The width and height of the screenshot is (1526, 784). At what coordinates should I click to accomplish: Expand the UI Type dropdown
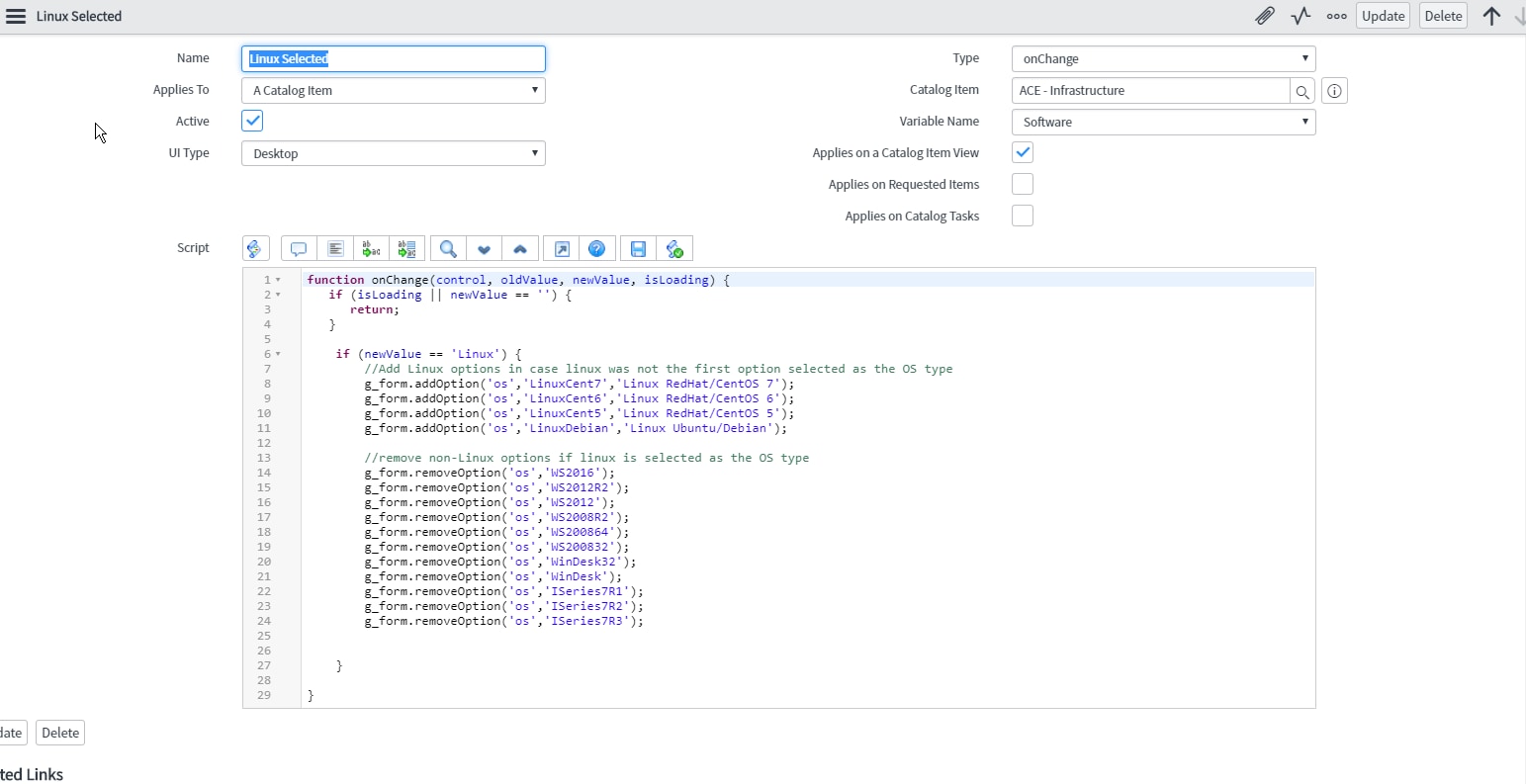[393, 153]
